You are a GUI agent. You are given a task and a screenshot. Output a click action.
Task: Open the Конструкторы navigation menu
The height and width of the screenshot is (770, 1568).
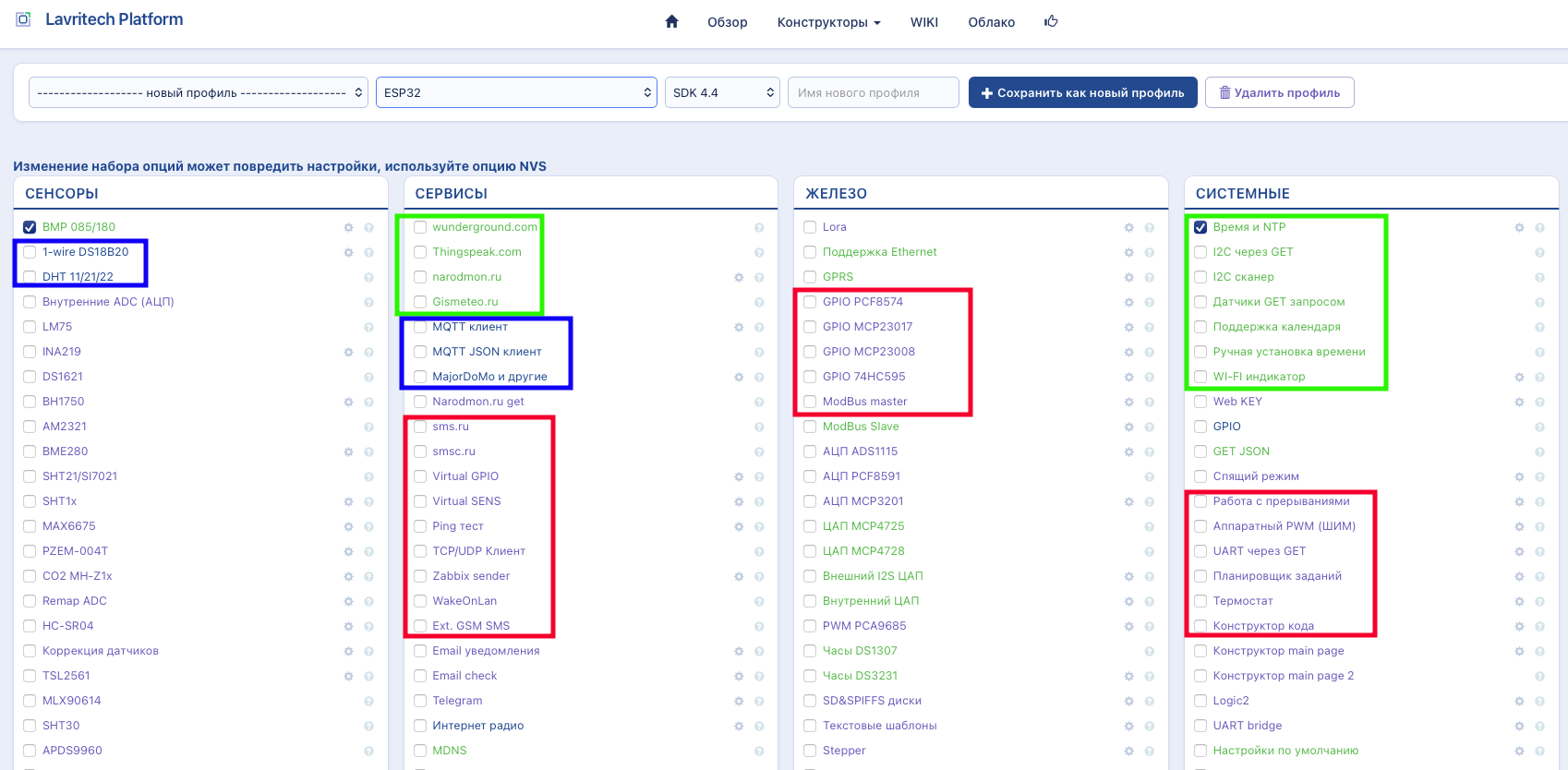pyautogui.click(x=828, y=22)
